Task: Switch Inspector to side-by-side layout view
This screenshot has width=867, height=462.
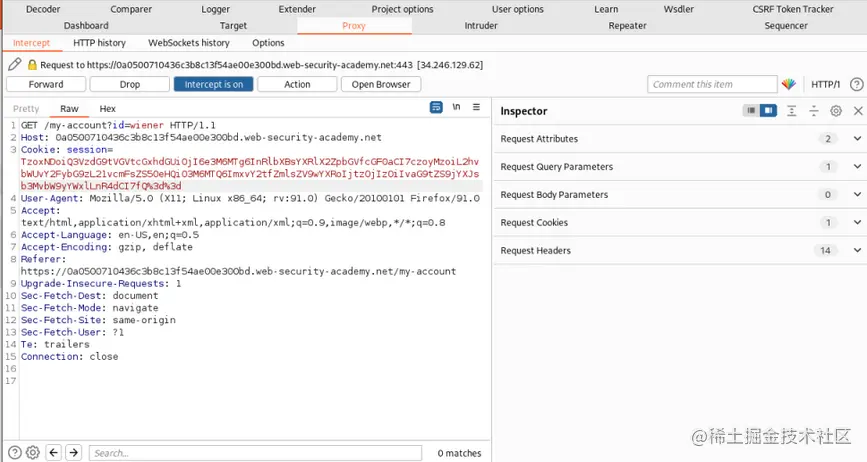Action: pos(768,111)
